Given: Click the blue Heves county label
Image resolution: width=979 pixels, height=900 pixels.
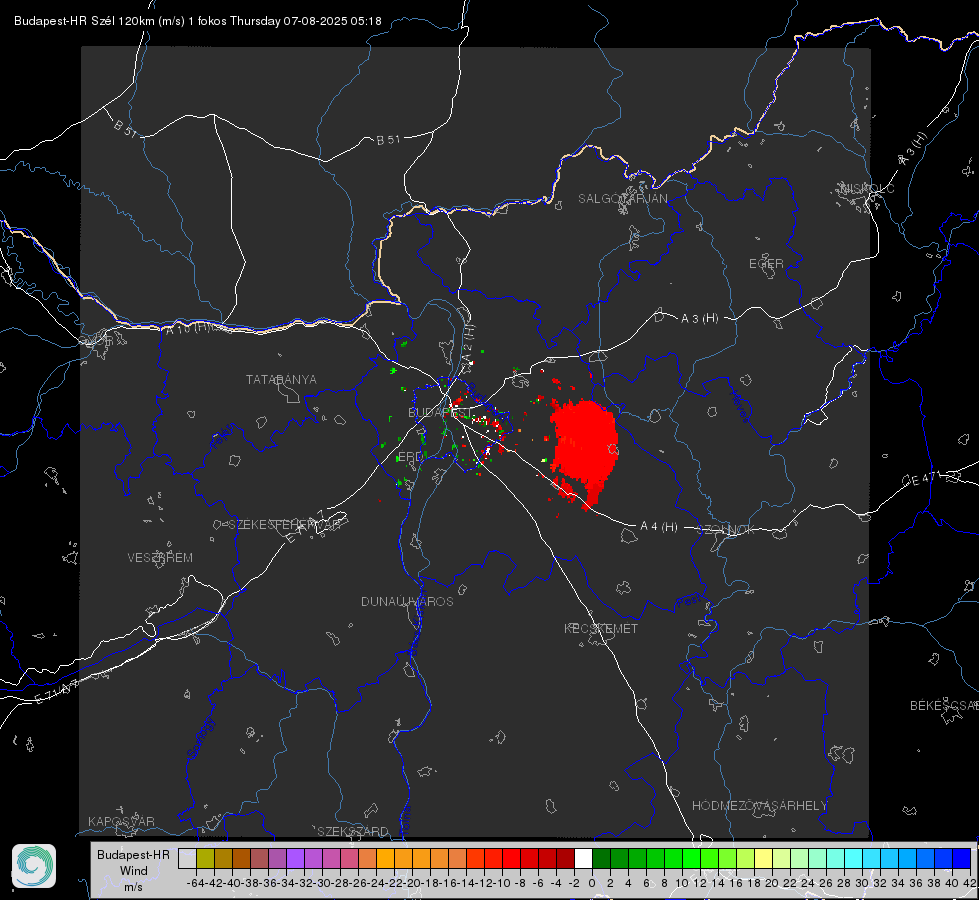Looking at the screenshot, I should point(739,406).
